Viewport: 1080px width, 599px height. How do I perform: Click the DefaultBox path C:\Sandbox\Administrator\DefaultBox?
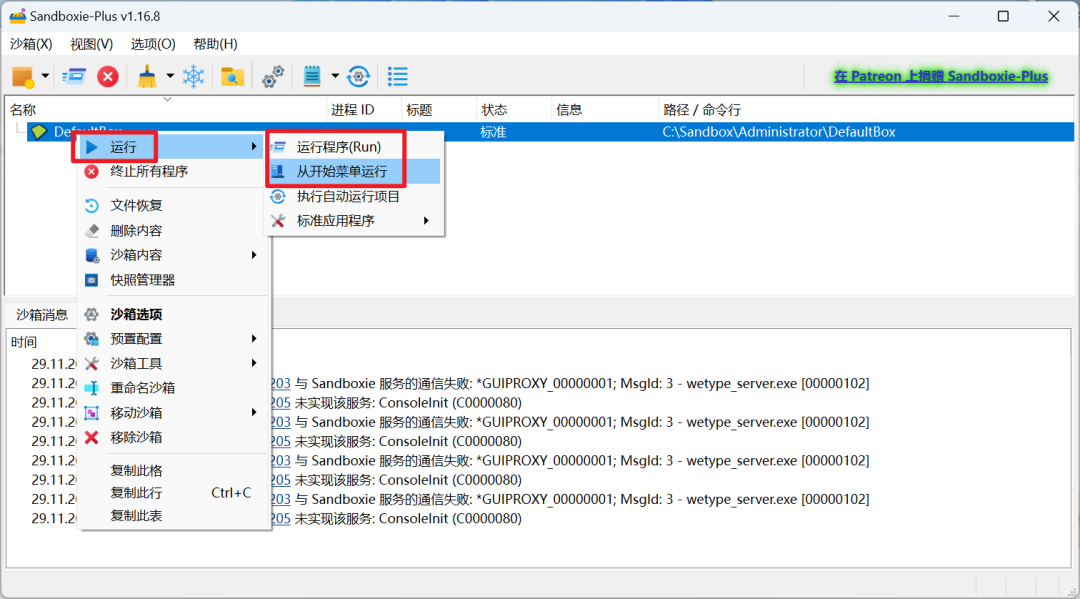click(x=779, y=132)
